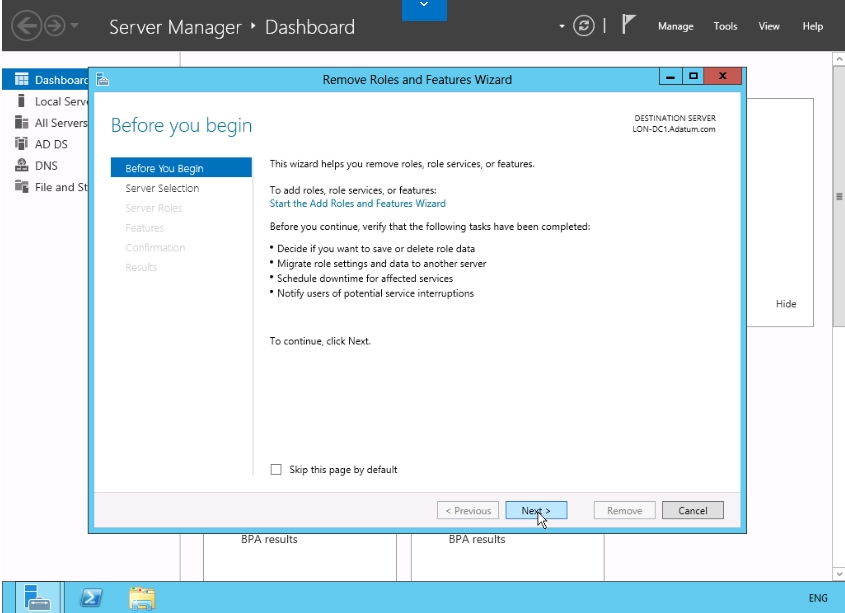845x613 pixels.
Task: Open the View menu
Action: pyautogui.click(x=768, y=26)
